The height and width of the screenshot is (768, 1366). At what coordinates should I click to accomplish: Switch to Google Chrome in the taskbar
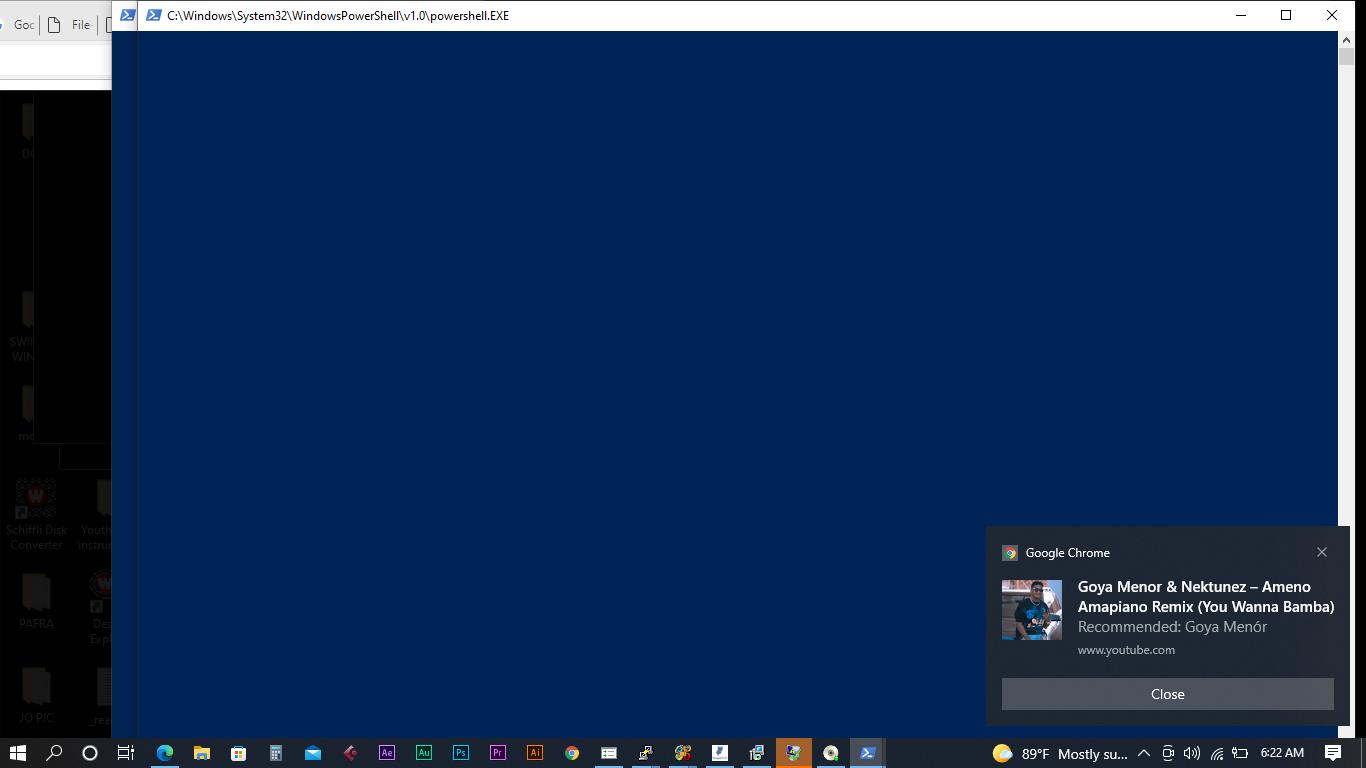pyautogui.click(x=572, y=753)
